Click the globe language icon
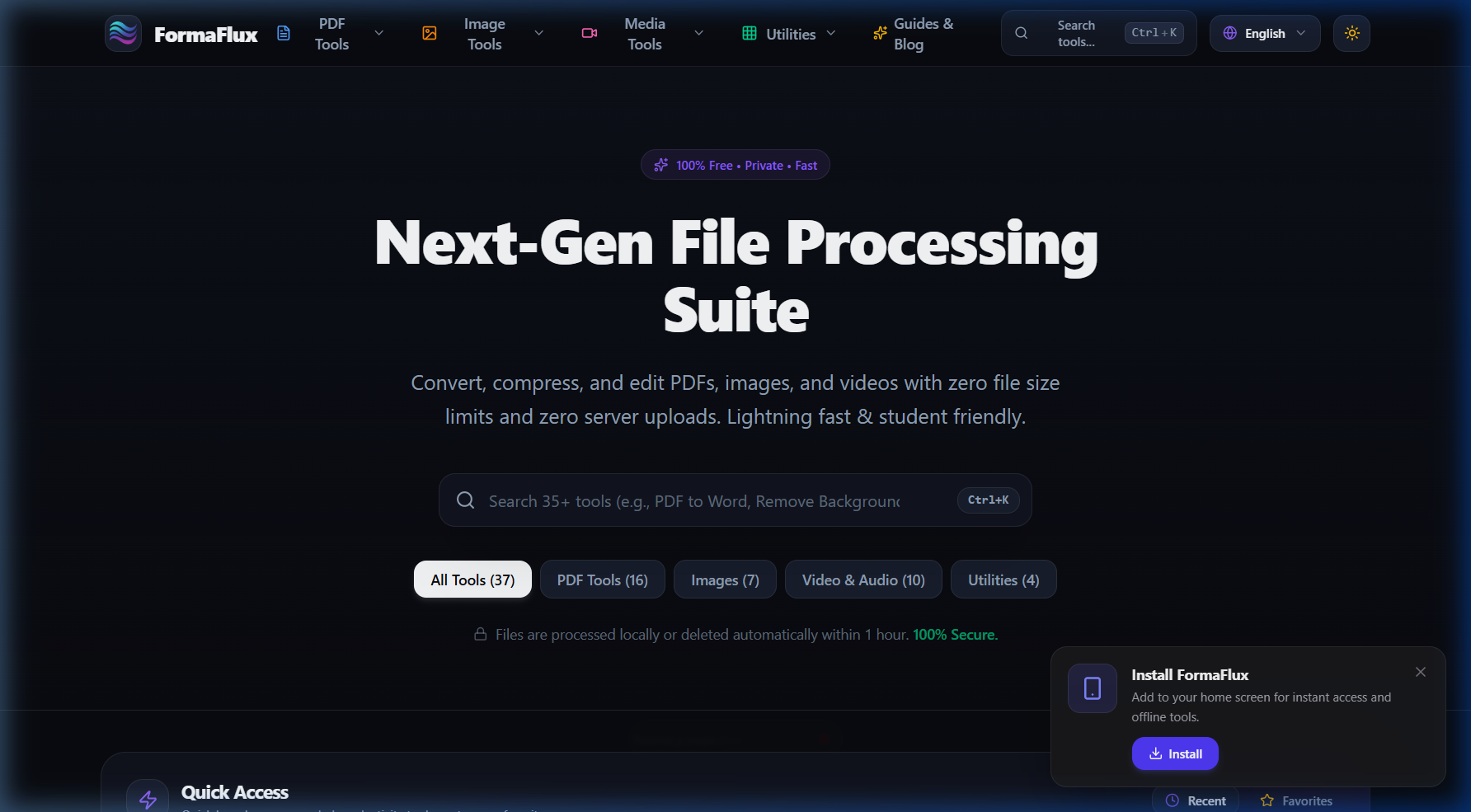 tap(1230, 34)
